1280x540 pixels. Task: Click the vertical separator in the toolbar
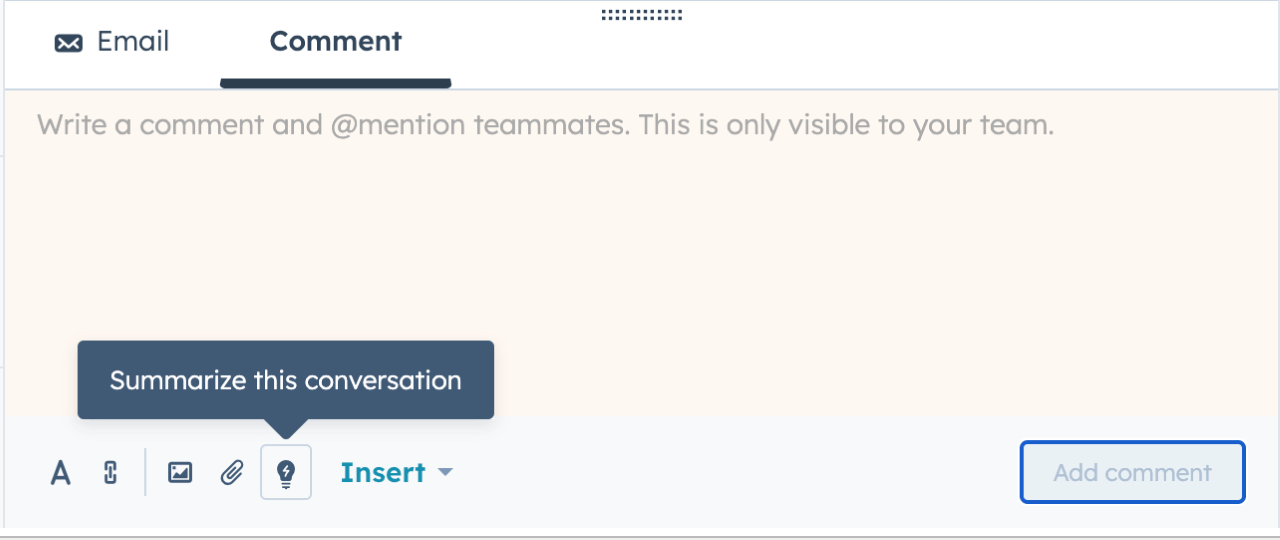click(146, 473)
